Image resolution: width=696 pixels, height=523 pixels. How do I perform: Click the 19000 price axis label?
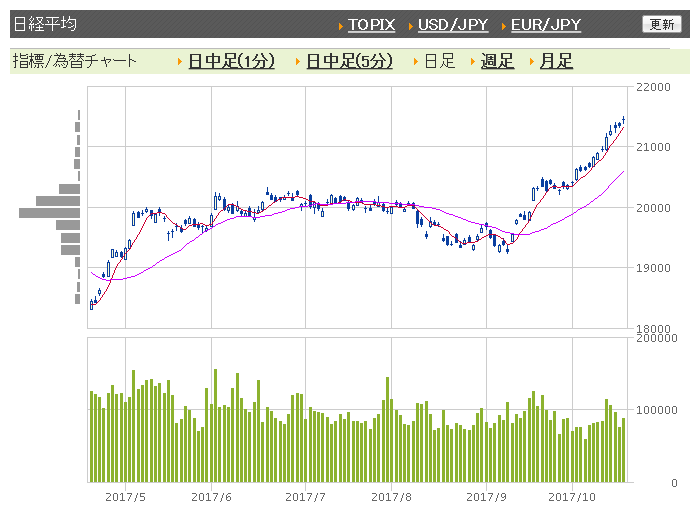pos(653,268)
